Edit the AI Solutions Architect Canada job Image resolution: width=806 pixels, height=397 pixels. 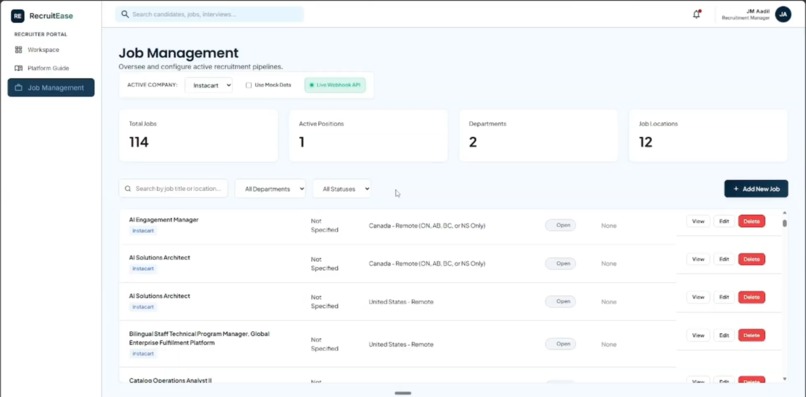click(724, 259)
